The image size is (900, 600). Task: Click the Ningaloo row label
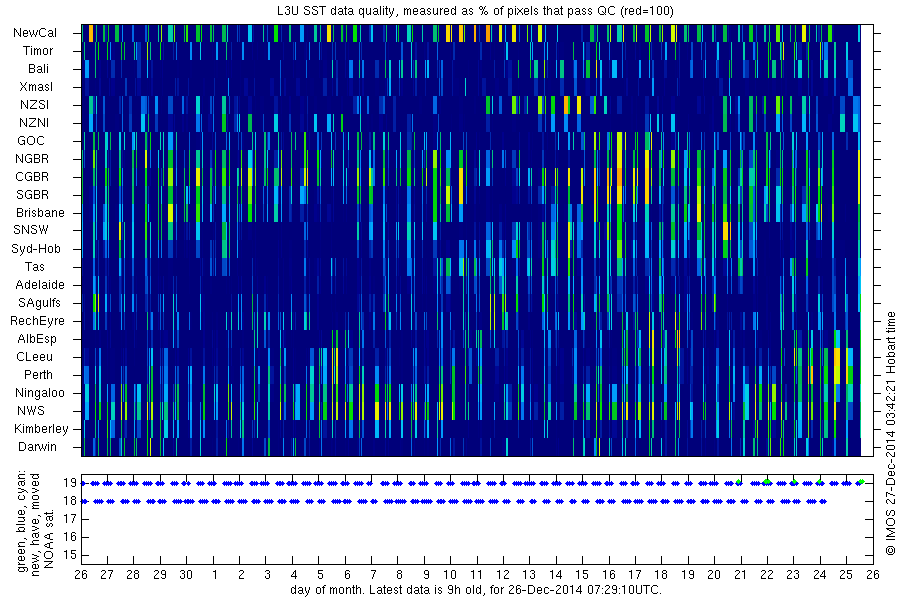tap(40, 393)
